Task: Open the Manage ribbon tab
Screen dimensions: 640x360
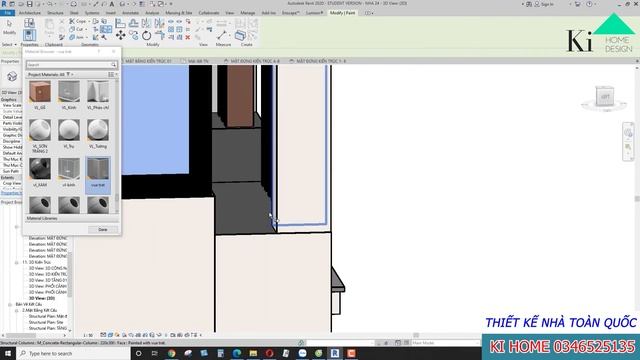Action: coord(247,13)
